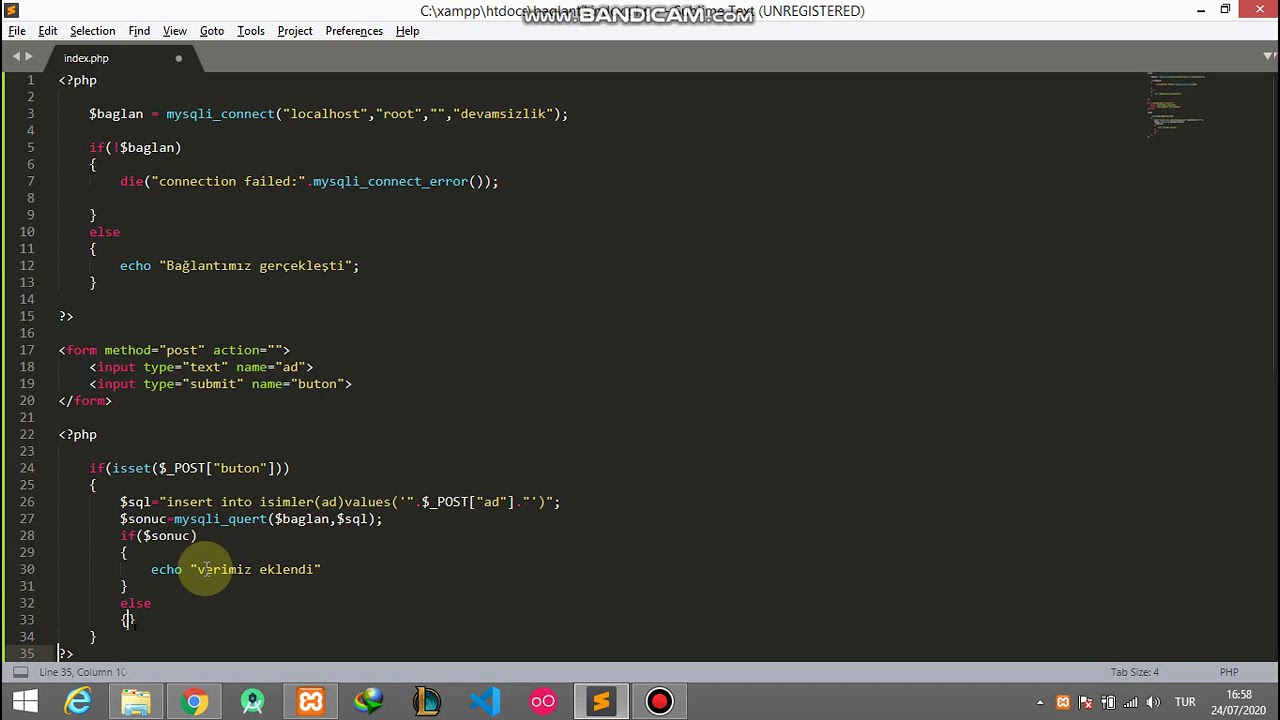Image resolution: width=1280 pixels, height=720 pixels.
Task: Click the form method="post" line
Action: (x=174, y=350)
